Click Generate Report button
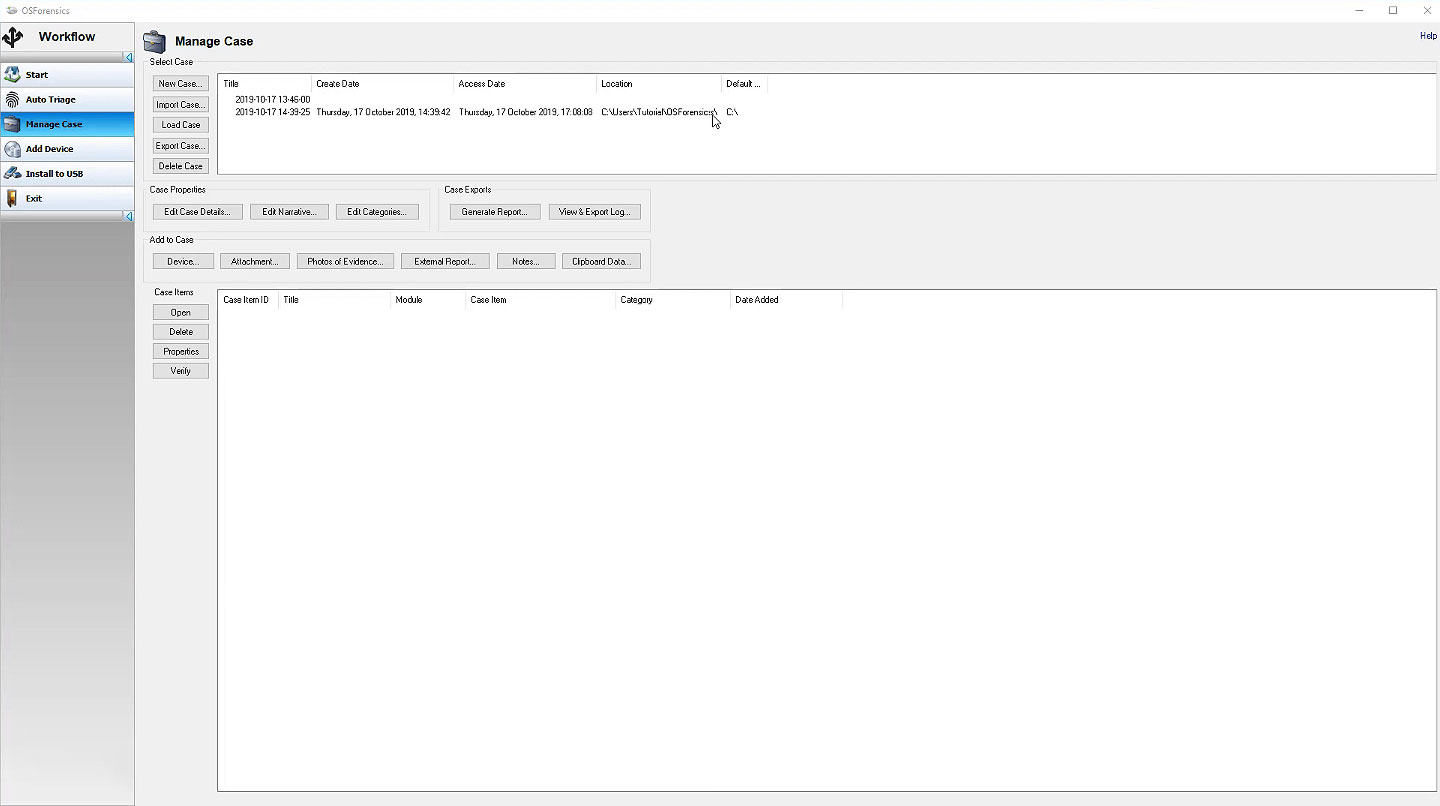The image size is (1440, 806). point(494,212)
